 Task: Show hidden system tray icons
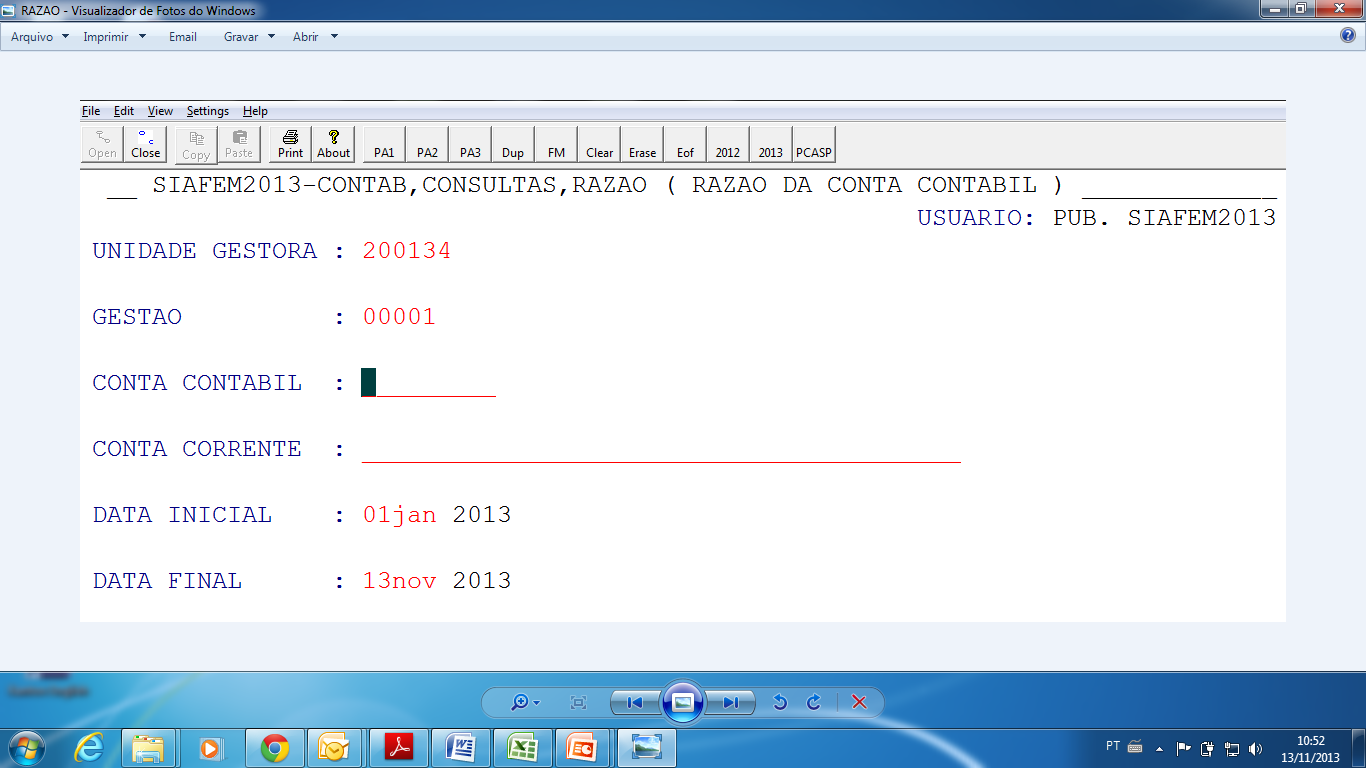1159,748
